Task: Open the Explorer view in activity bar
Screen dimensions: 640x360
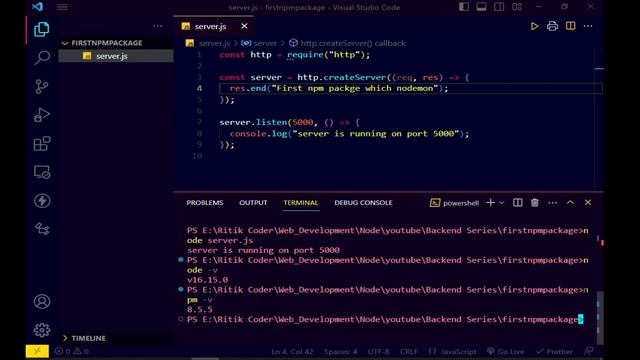Action: [x=42, y=29]
